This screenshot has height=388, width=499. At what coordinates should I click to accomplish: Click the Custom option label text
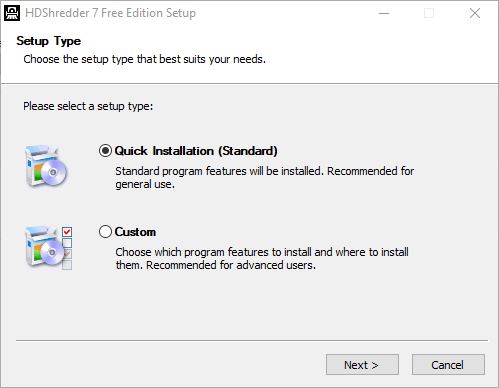pos(135,232)
